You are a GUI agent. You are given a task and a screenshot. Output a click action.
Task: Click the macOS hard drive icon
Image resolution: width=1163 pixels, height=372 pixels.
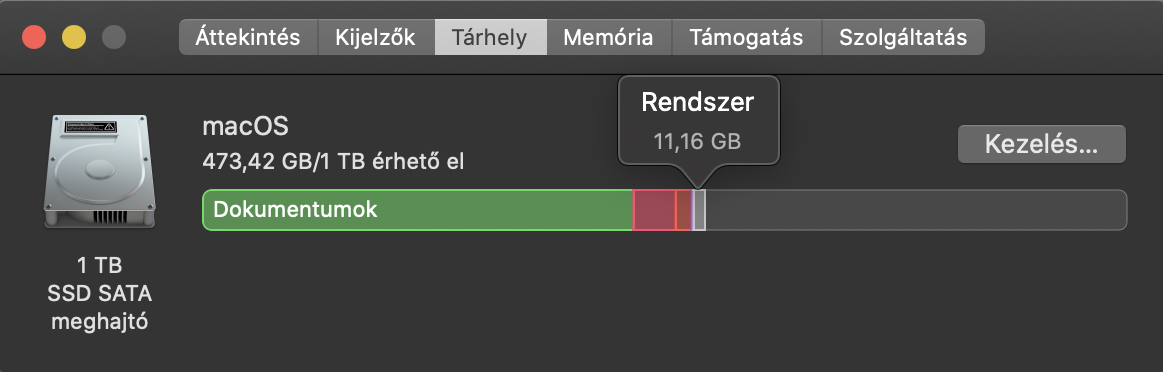click(100, 171)
